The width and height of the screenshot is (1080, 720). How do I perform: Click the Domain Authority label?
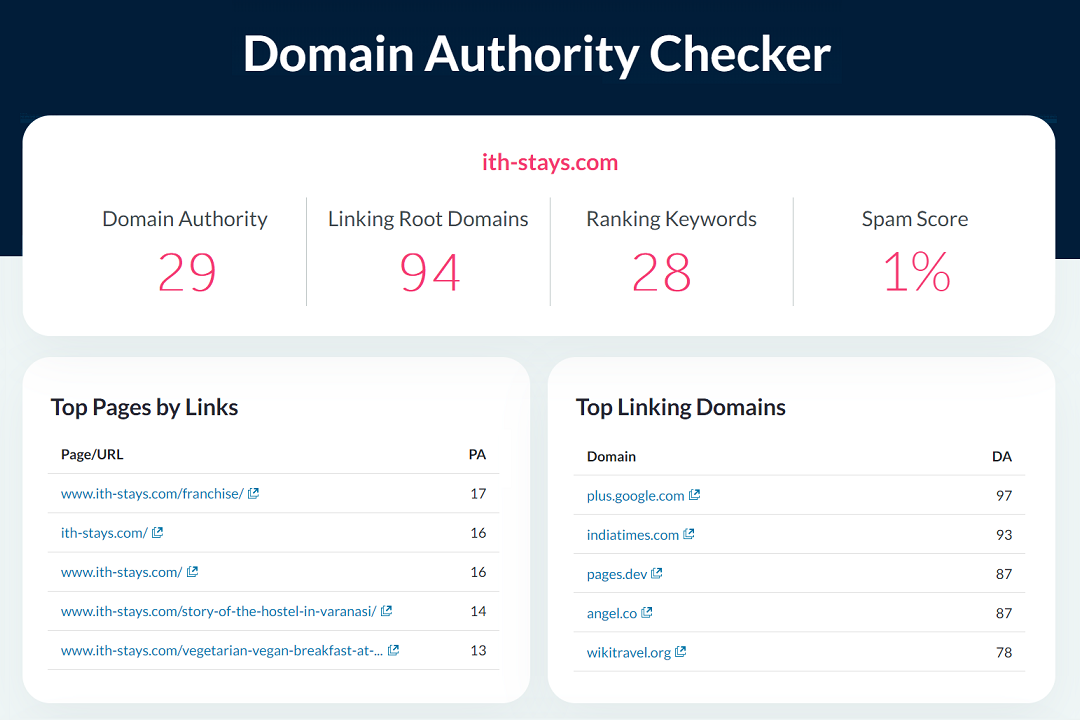coord(185,219)
